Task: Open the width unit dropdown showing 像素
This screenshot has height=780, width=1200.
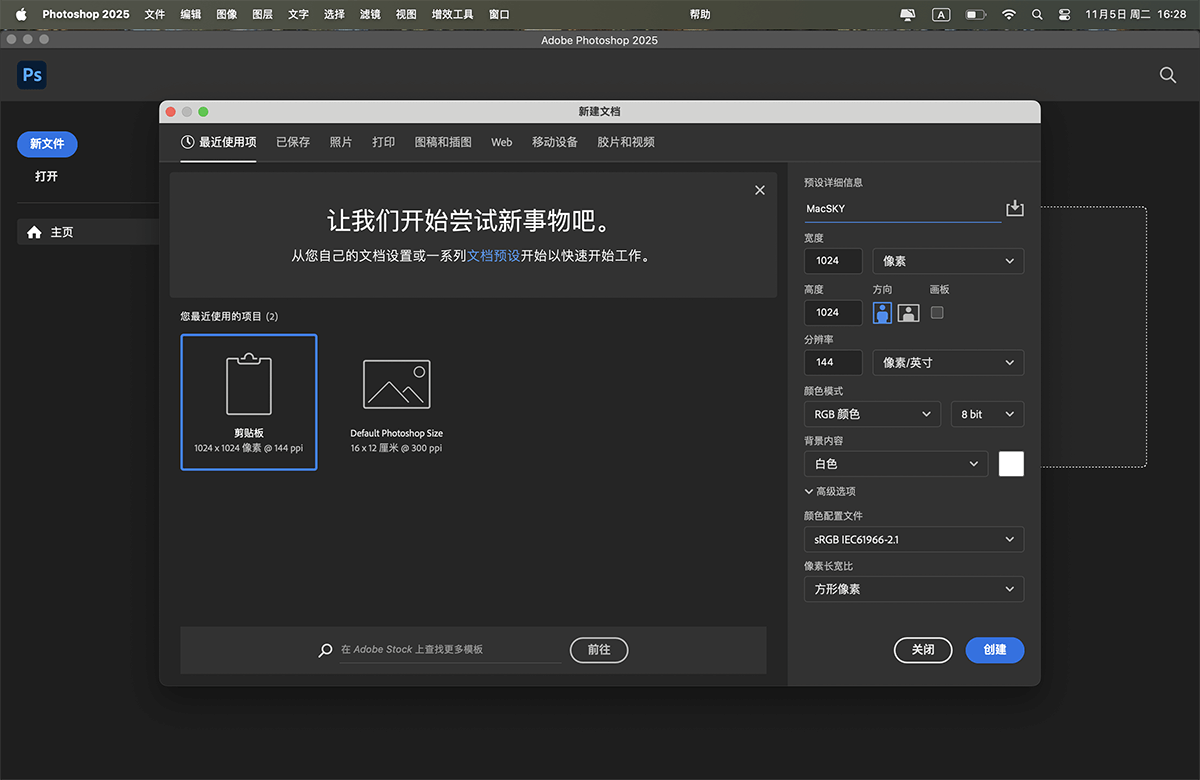Action: point(948,261)
